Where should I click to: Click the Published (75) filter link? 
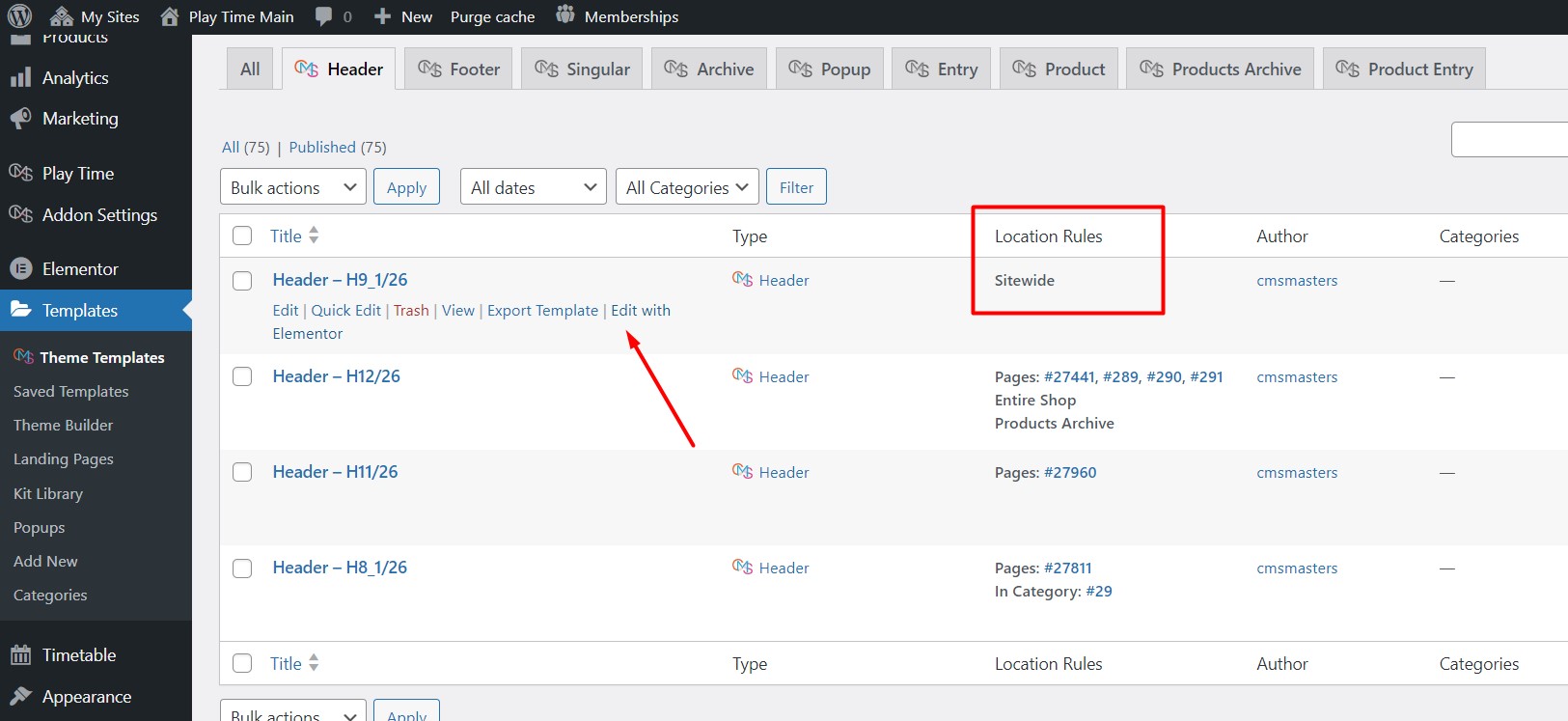[338, 147]
